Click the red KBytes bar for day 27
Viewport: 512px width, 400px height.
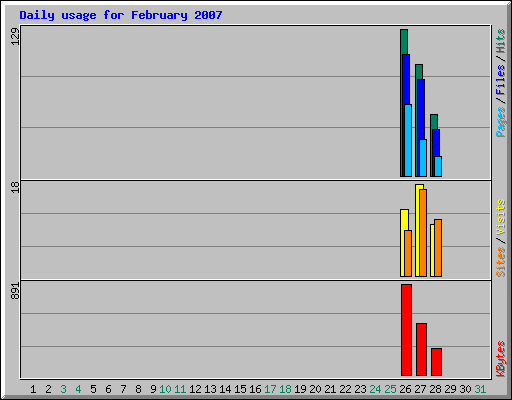point(421,349)
